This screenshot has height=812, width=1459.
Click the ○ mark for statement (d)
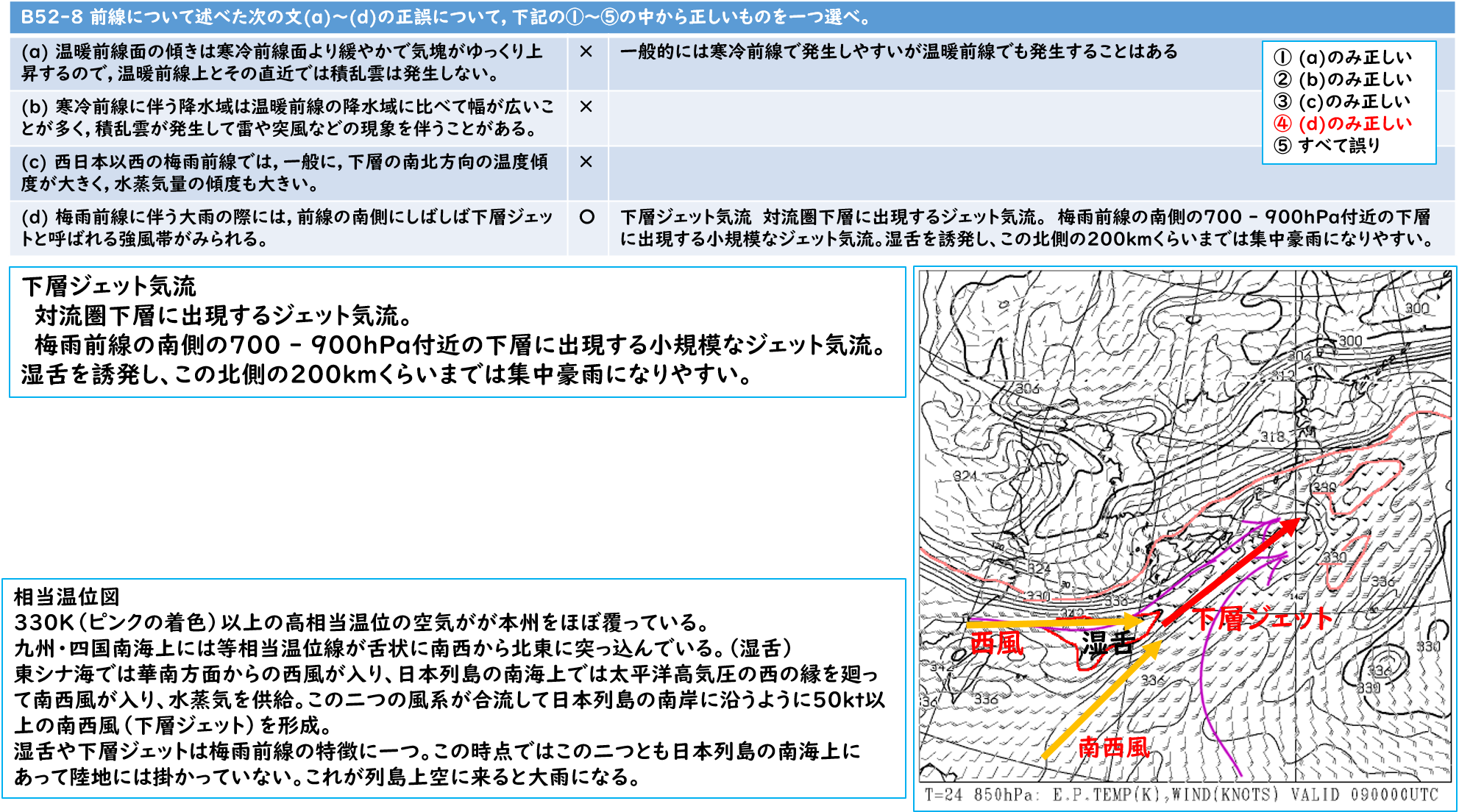tap(586, 217)
